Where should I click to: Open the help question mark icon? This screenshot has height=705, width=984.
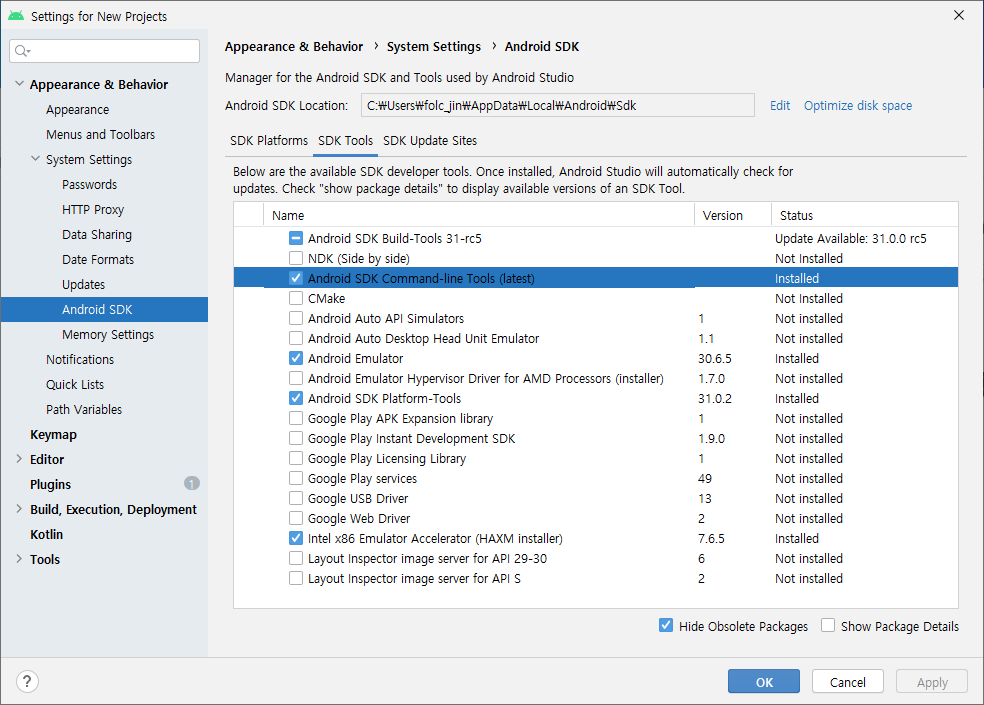coord(27,681)
